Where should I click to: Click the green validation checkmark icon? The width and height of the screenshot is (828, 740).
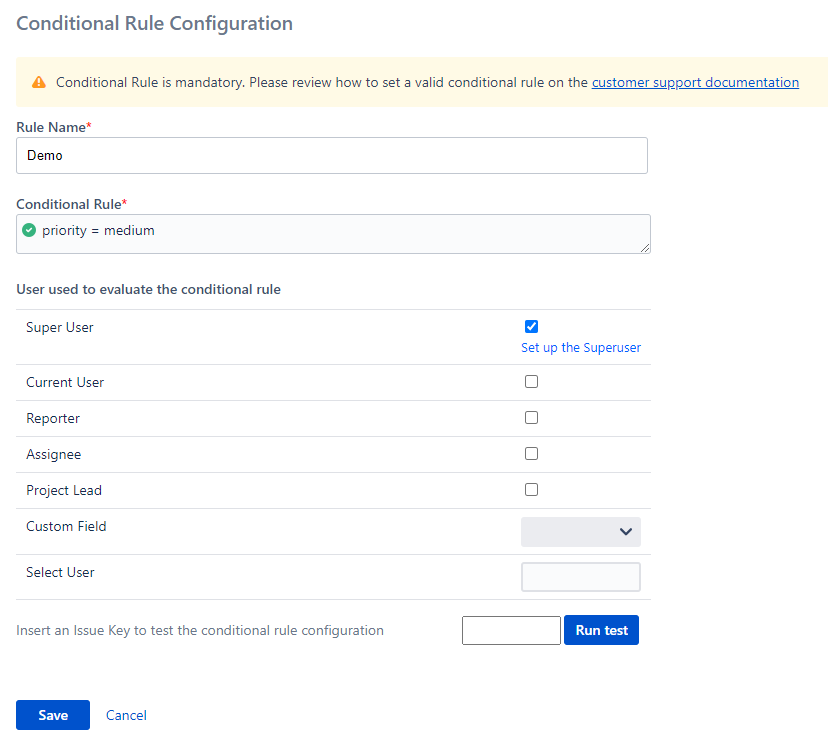(x=29, y=231)
